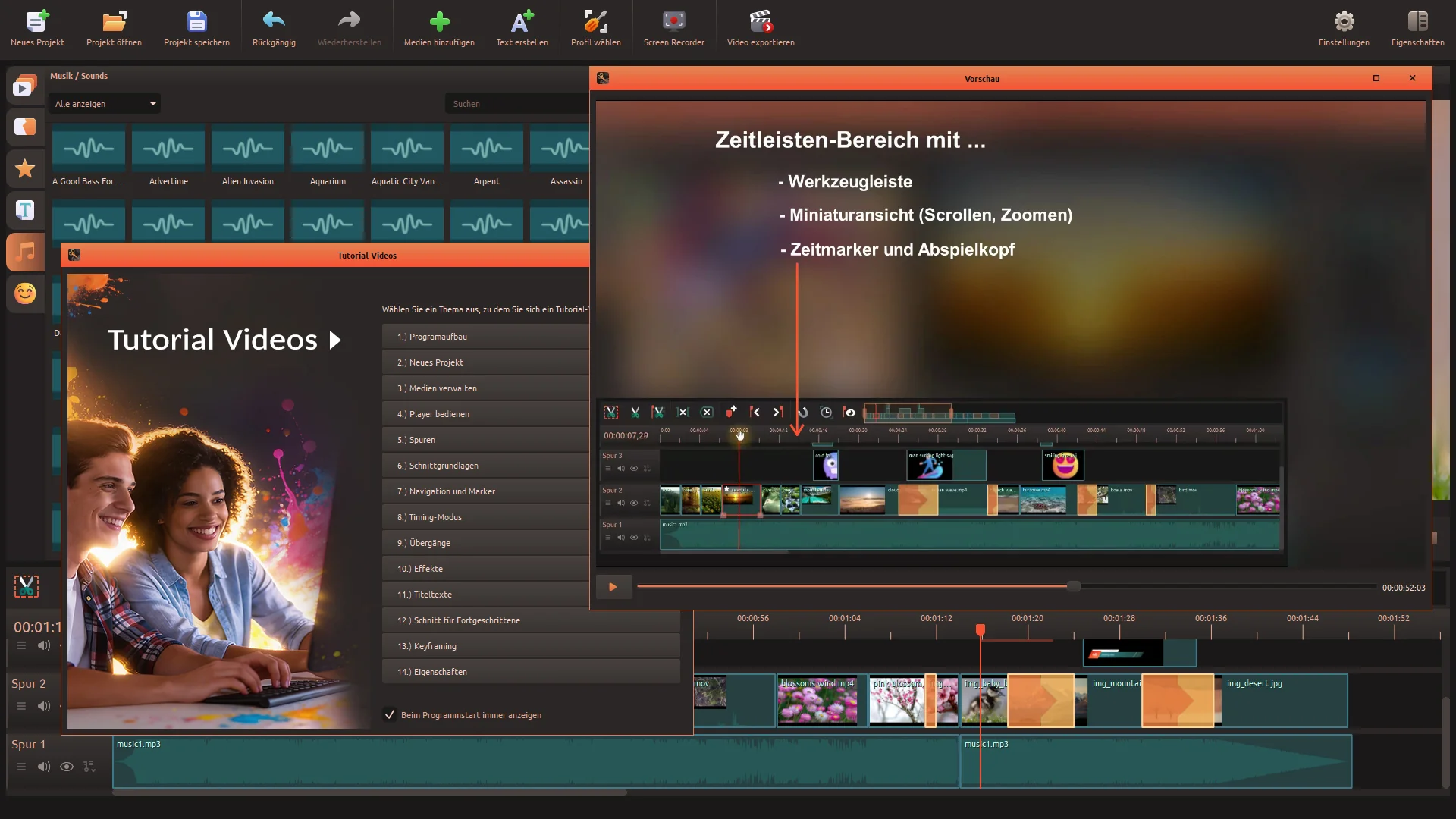Screen dimensions: 1456x819
Task: Open the Eigenschaften panel
Action: 1417,29
